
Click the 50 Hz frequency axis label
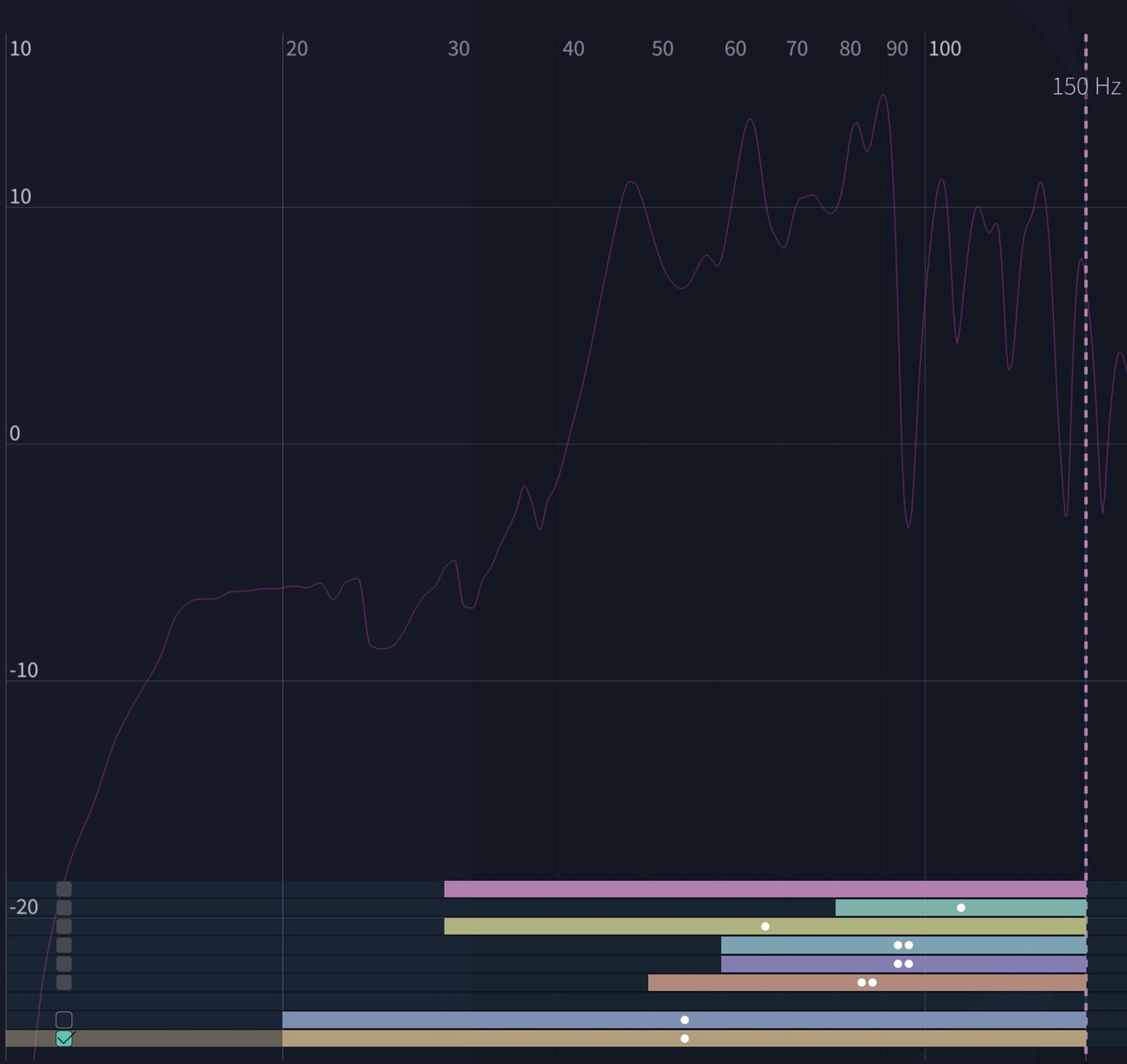tap(662, 48)
